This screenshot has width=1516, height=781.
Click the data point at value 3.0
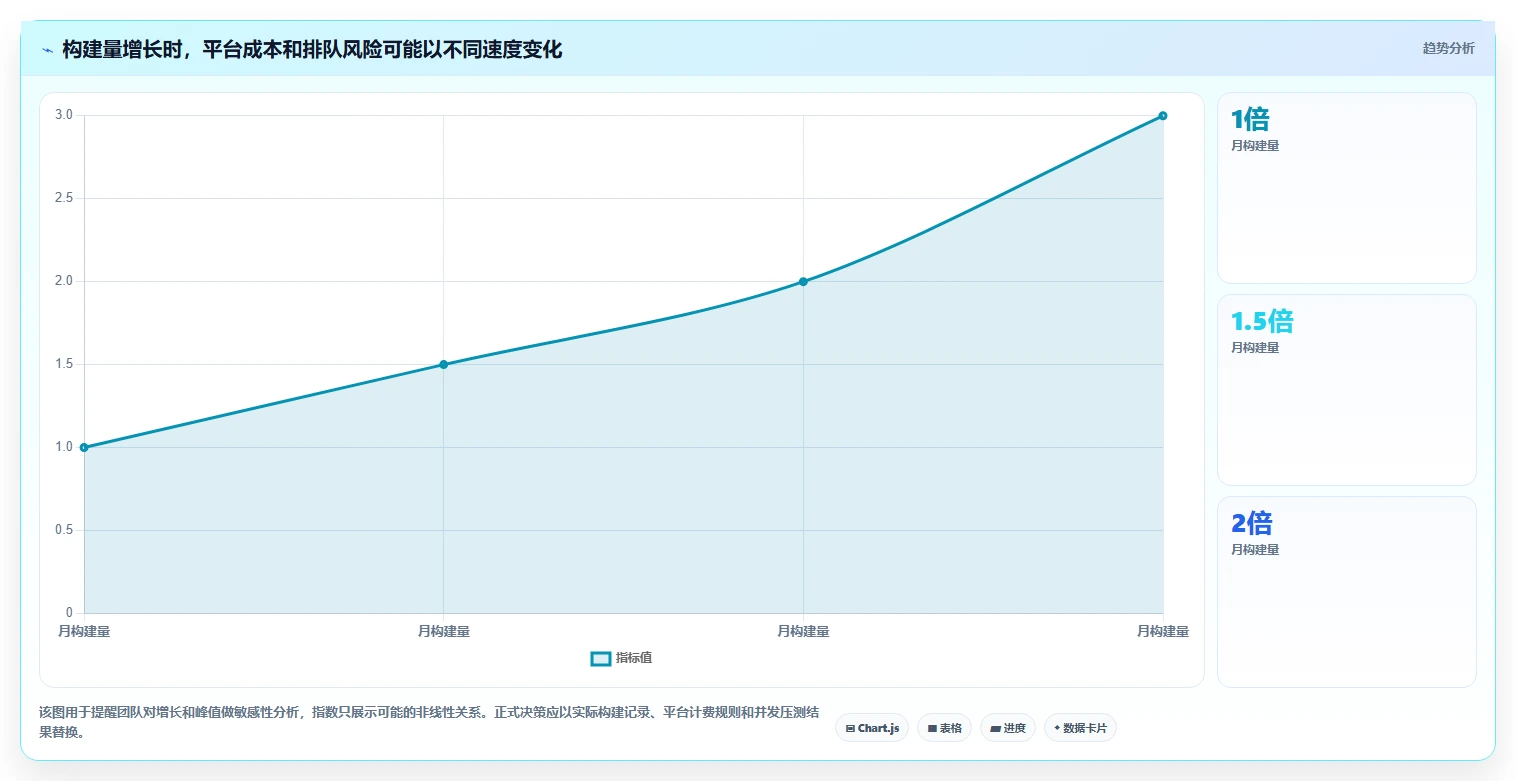click(1163, 115)
